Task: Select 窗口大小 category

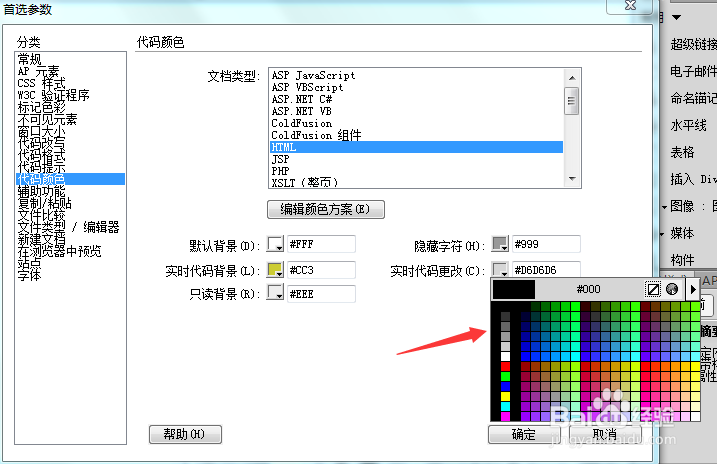Action: coord(70,131)
